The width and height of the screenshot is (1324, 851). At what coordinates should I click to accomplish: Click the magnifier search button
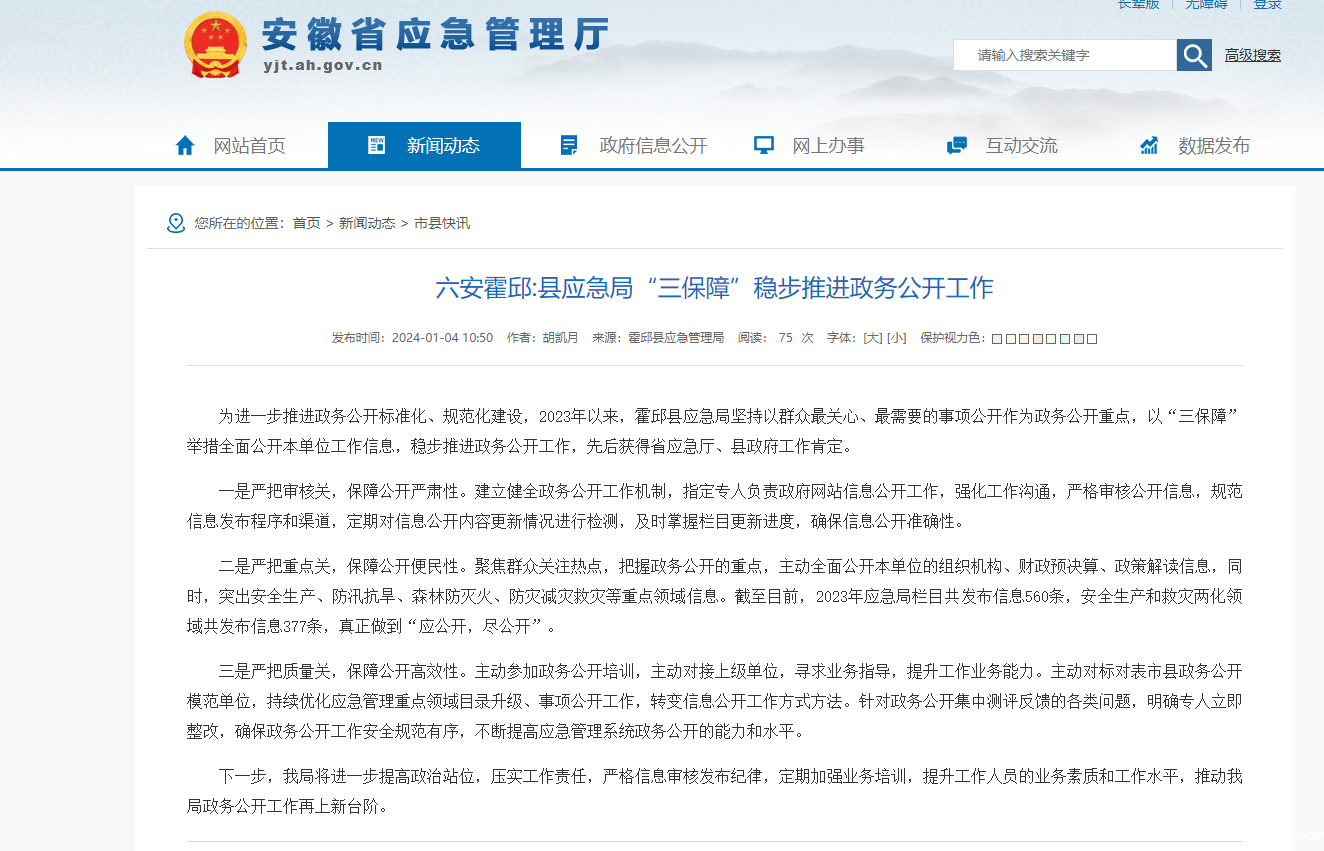point(1194,55)
